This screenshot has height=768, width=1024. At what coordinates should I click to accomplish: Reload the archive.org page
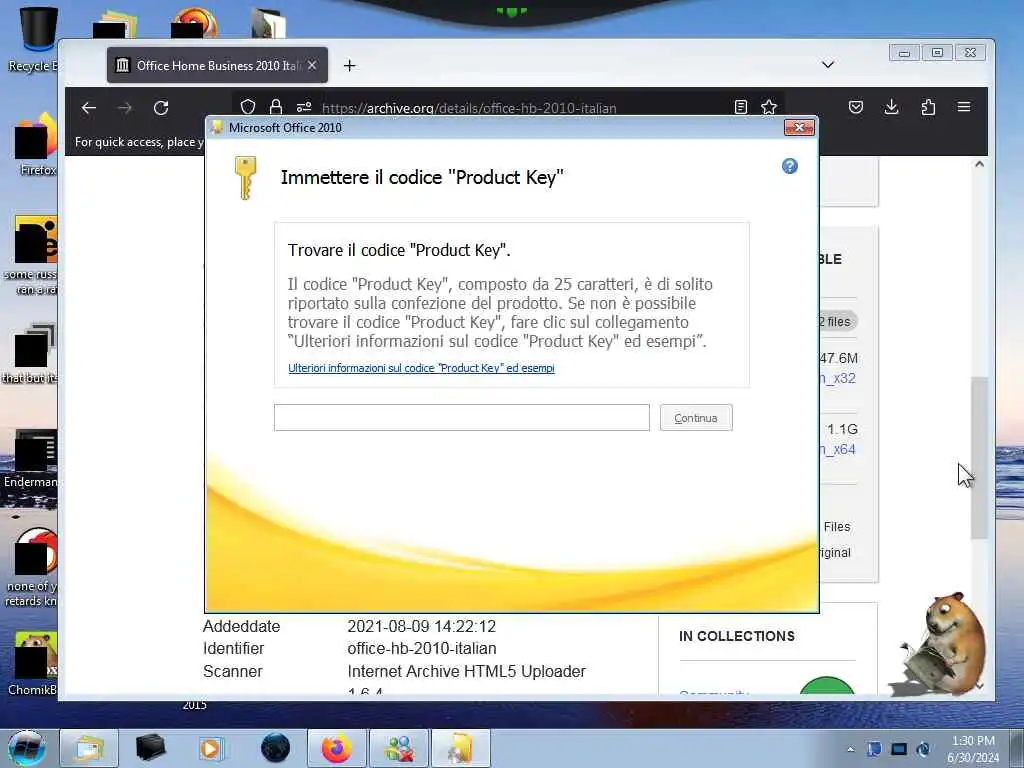click(x=161, y=108)
